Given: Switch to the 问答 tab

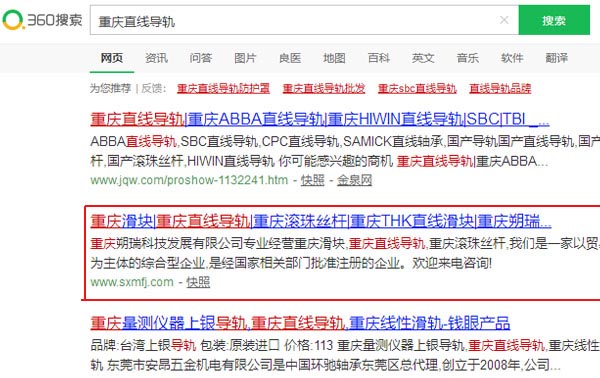Looking at the screenshot, I should (201, 58).
